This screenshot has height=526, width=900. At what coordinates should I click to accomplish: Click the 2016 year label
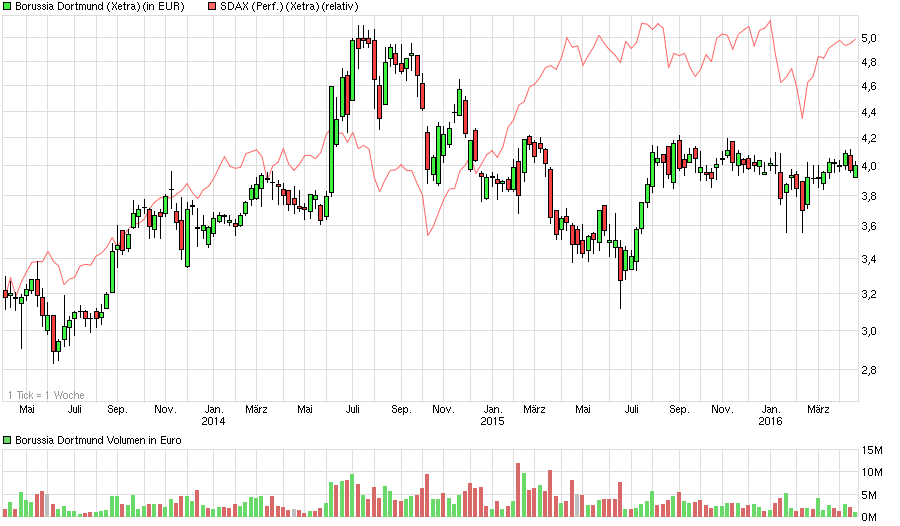tap(770, 421)
